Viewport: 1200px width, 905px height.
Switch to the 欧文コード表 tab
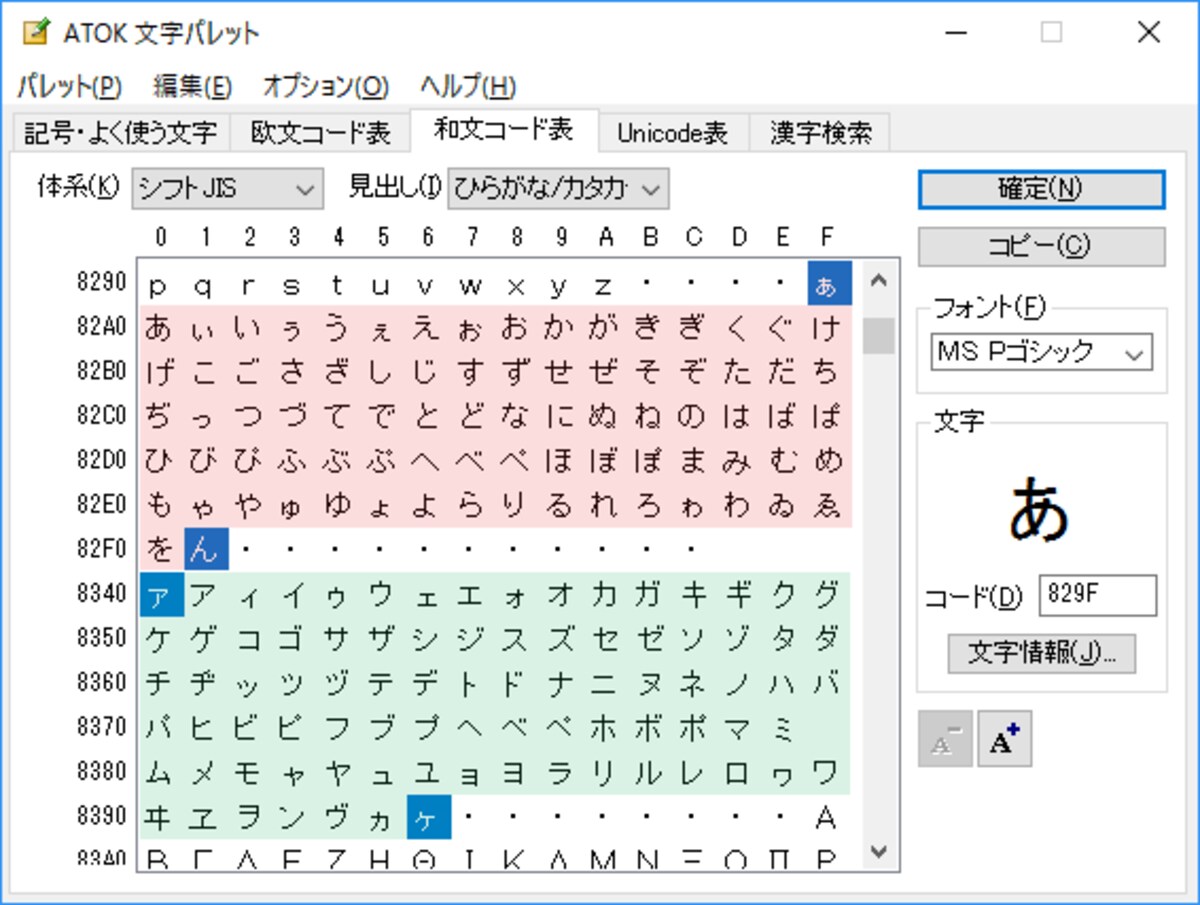click(x=320, y=132)
